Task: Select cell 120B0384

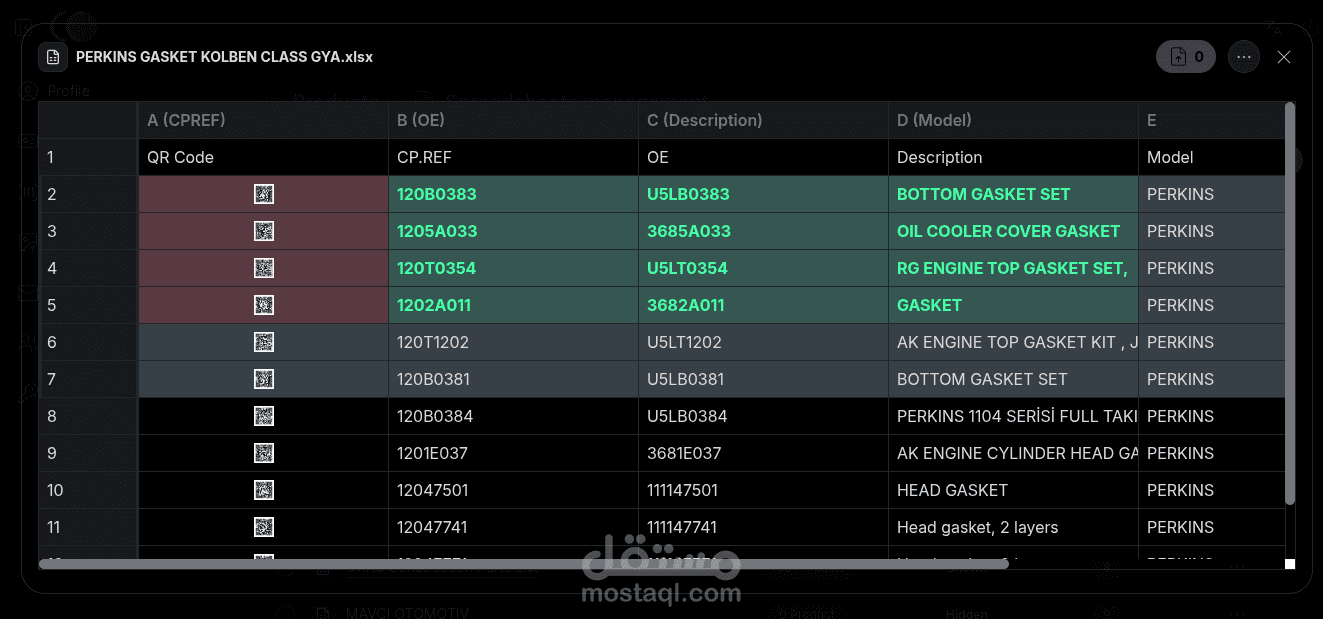Action: pos(513,416)
